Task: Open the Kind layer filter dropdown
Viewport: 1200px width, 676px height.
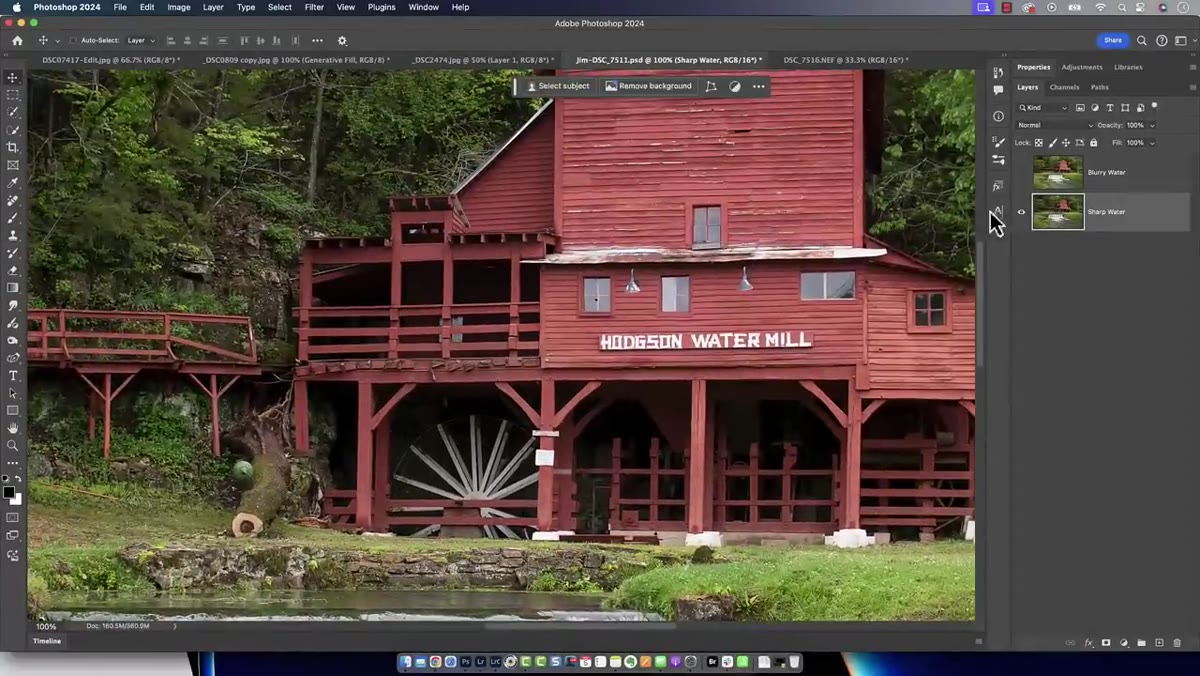Action: click(1044, 108)
